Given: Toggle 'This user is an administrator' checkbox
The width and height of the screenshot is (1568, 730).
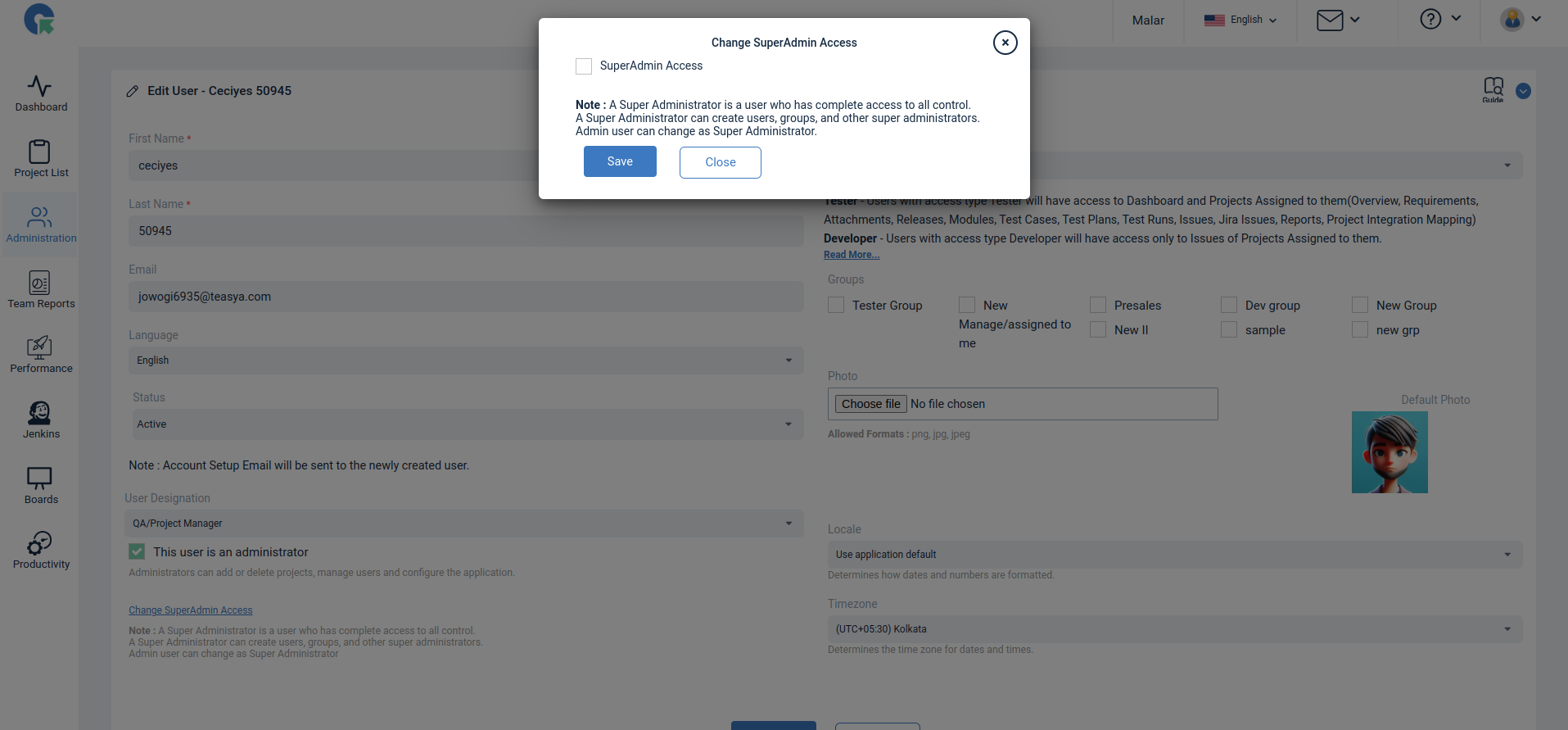Looking at the screenshot, I should tap(137, 552).
